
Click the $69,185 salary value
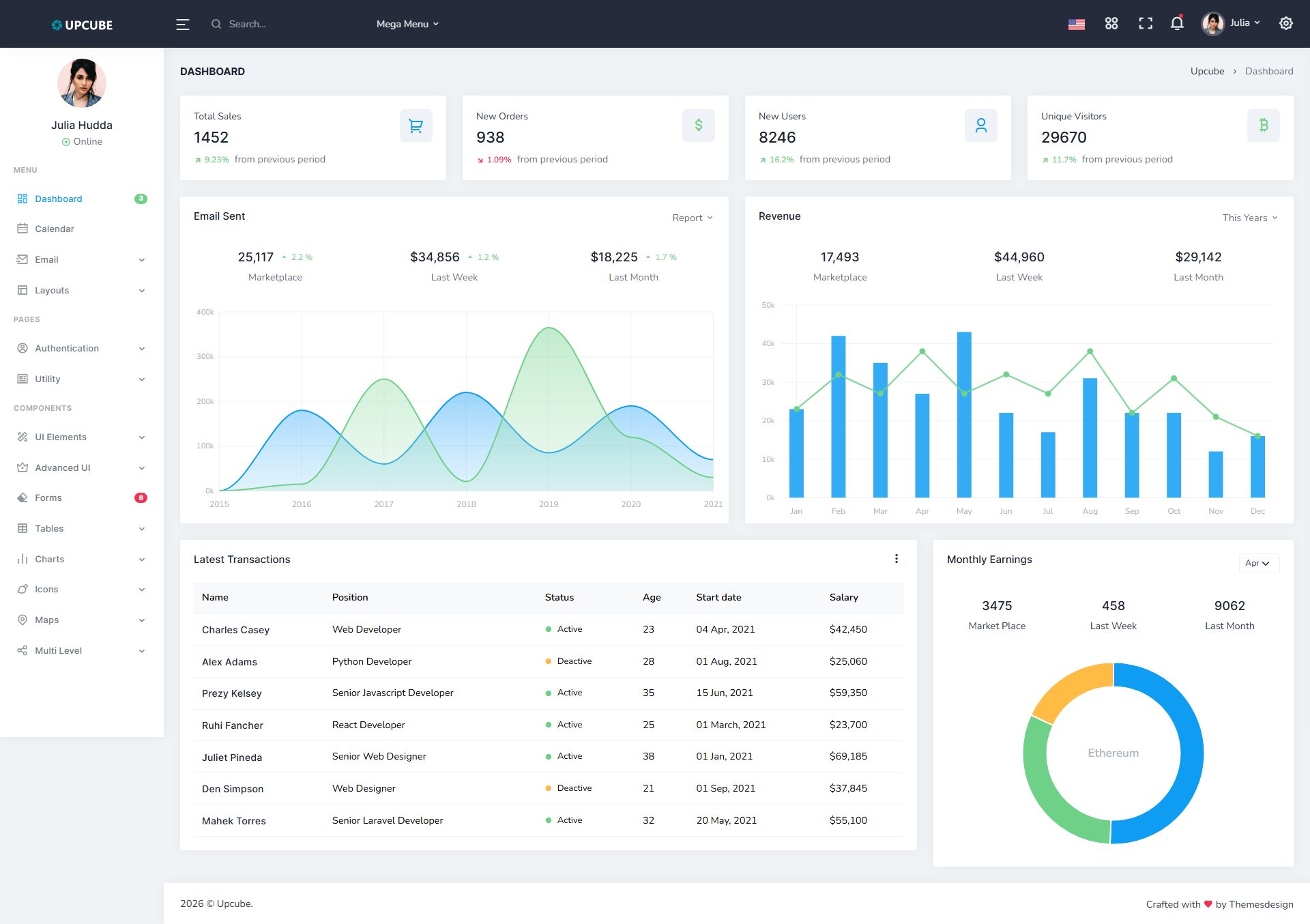pos(848,756)
